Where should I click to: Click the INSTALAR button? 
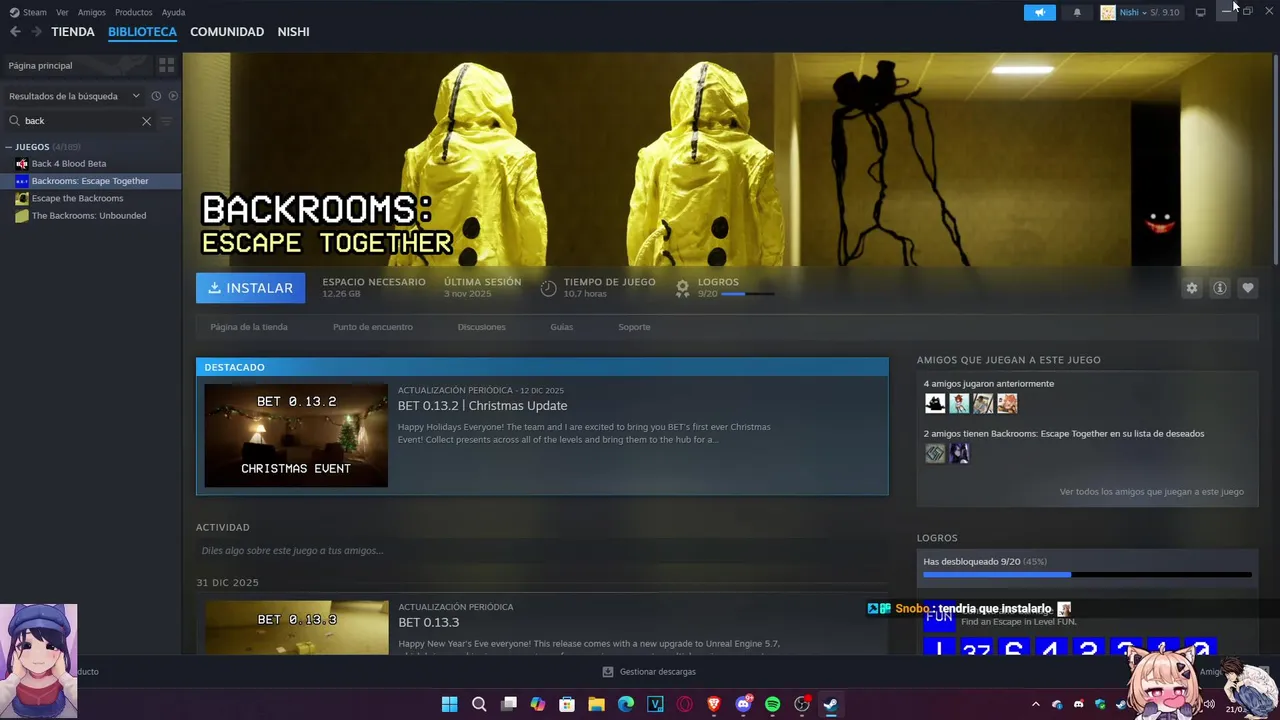[251, 288]
